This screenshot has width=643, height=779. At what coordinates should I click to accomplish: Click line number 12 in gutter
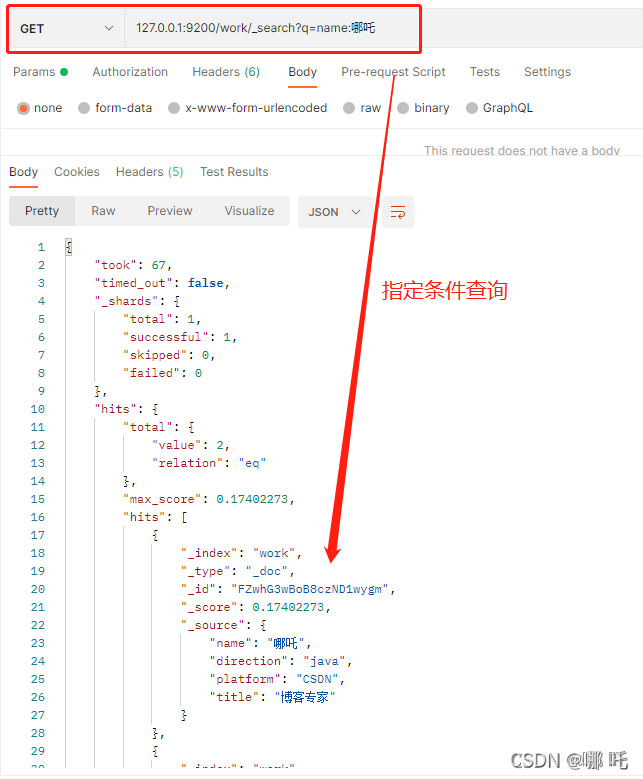[38, 445]
